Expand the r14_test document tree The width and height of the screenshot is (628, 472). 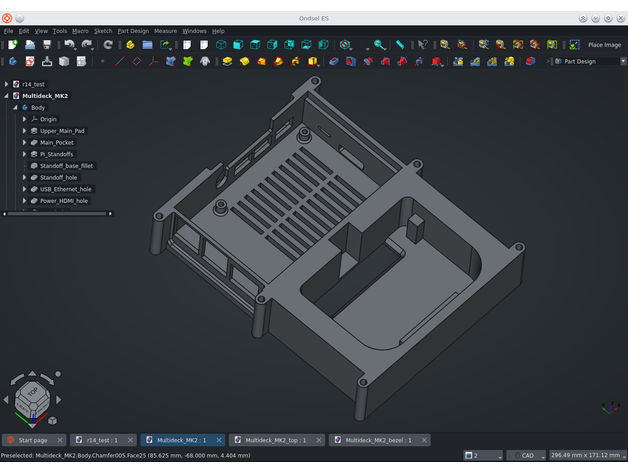point(6,84)
